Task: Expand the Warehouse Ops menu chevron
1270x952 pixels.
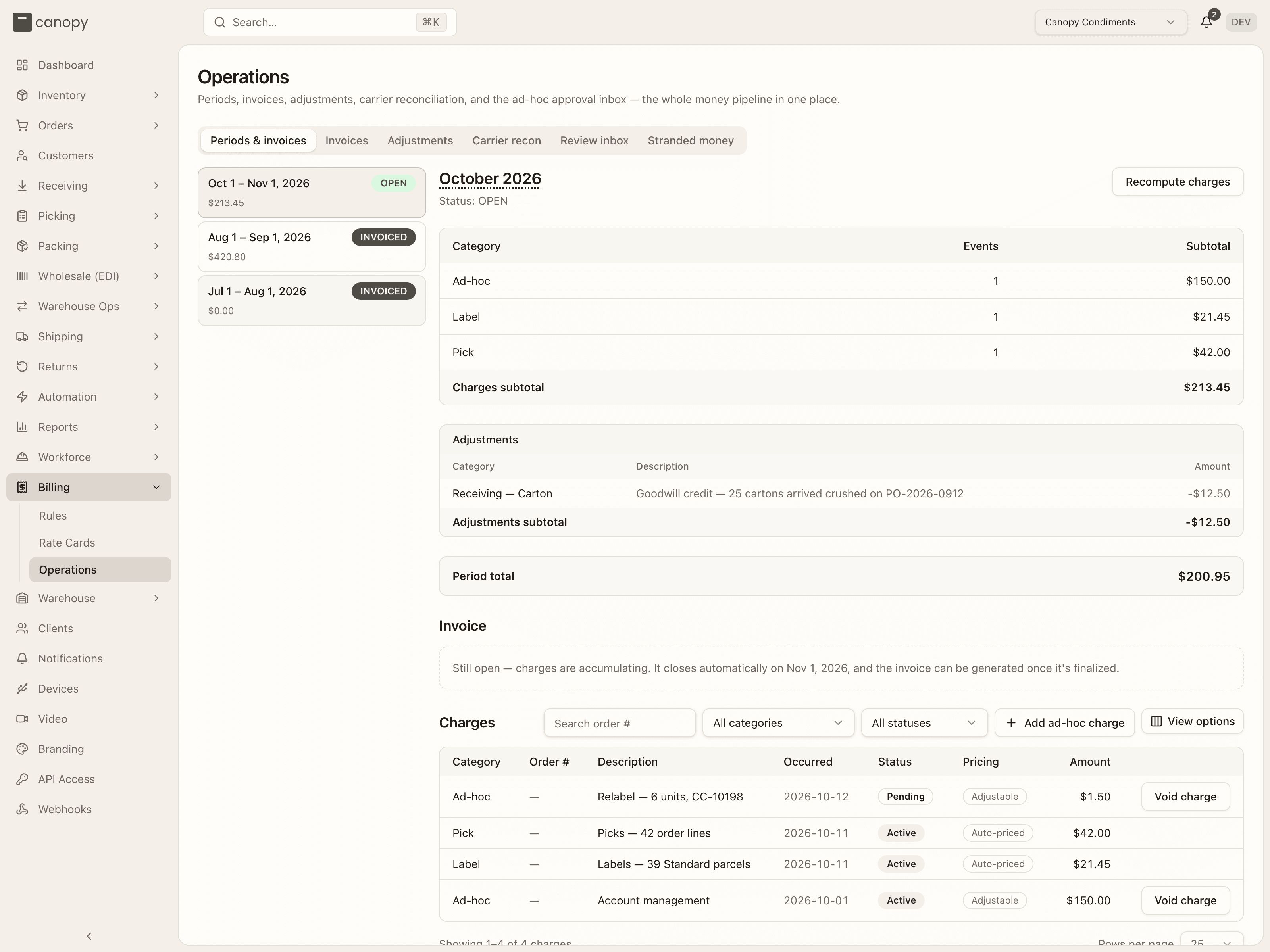Action: 156,307
